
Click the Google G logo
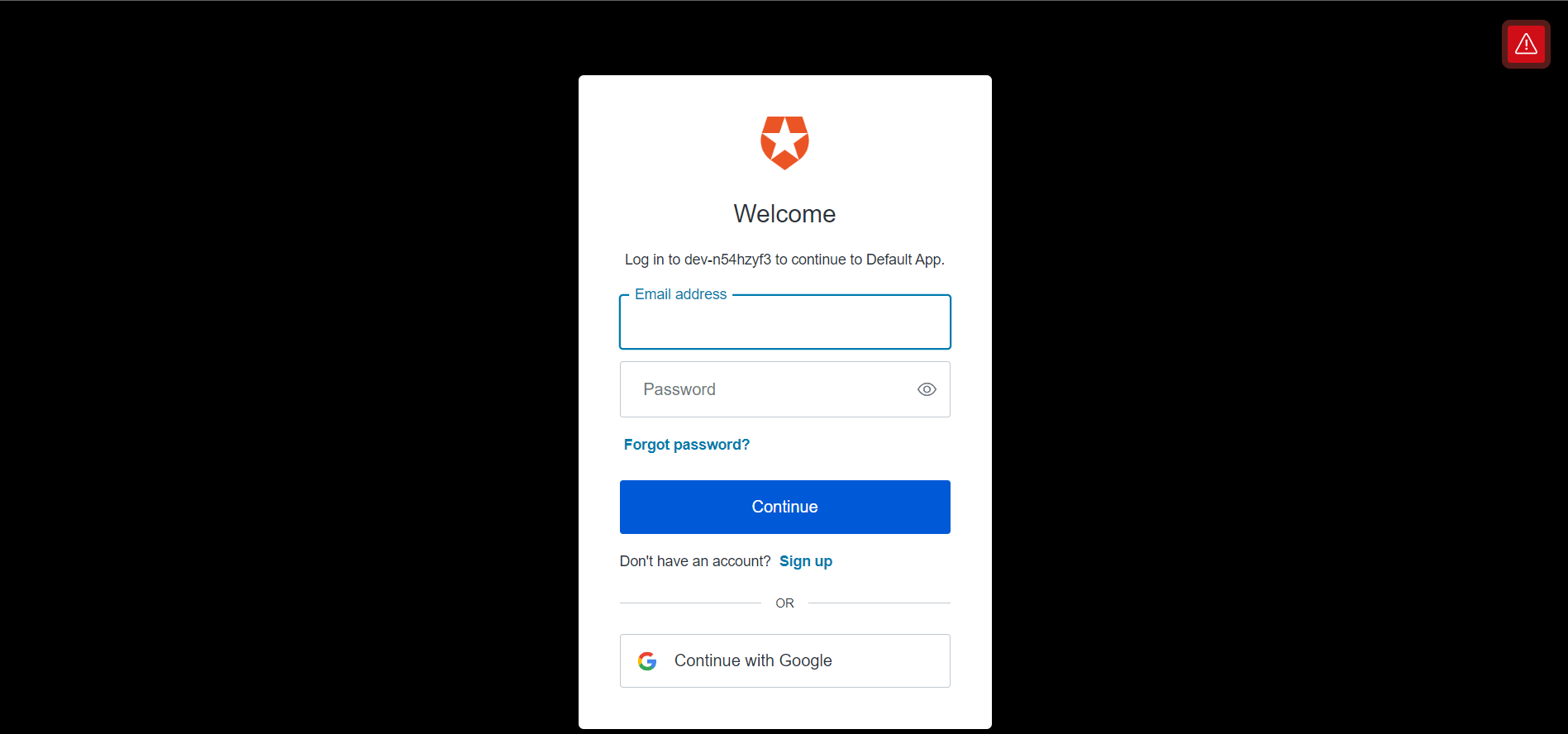(647, 661)
